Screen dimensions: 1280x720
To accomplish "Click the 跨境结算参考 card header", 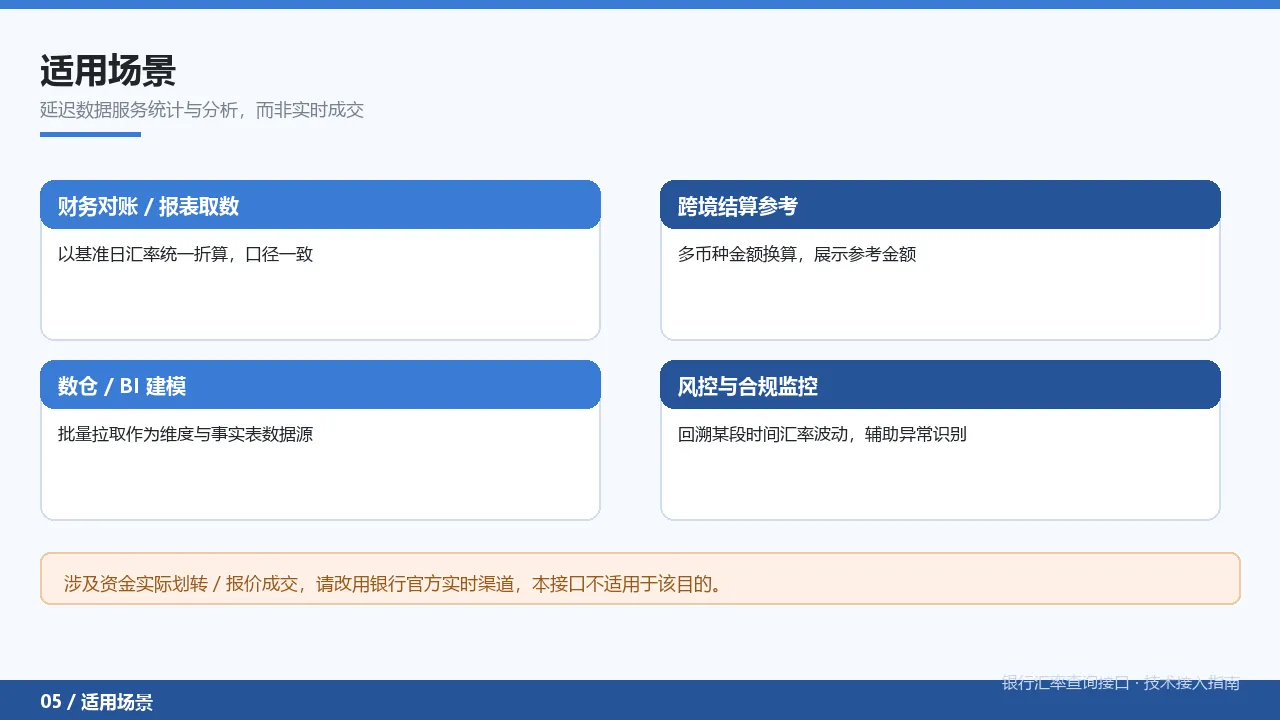I will 940,205.
